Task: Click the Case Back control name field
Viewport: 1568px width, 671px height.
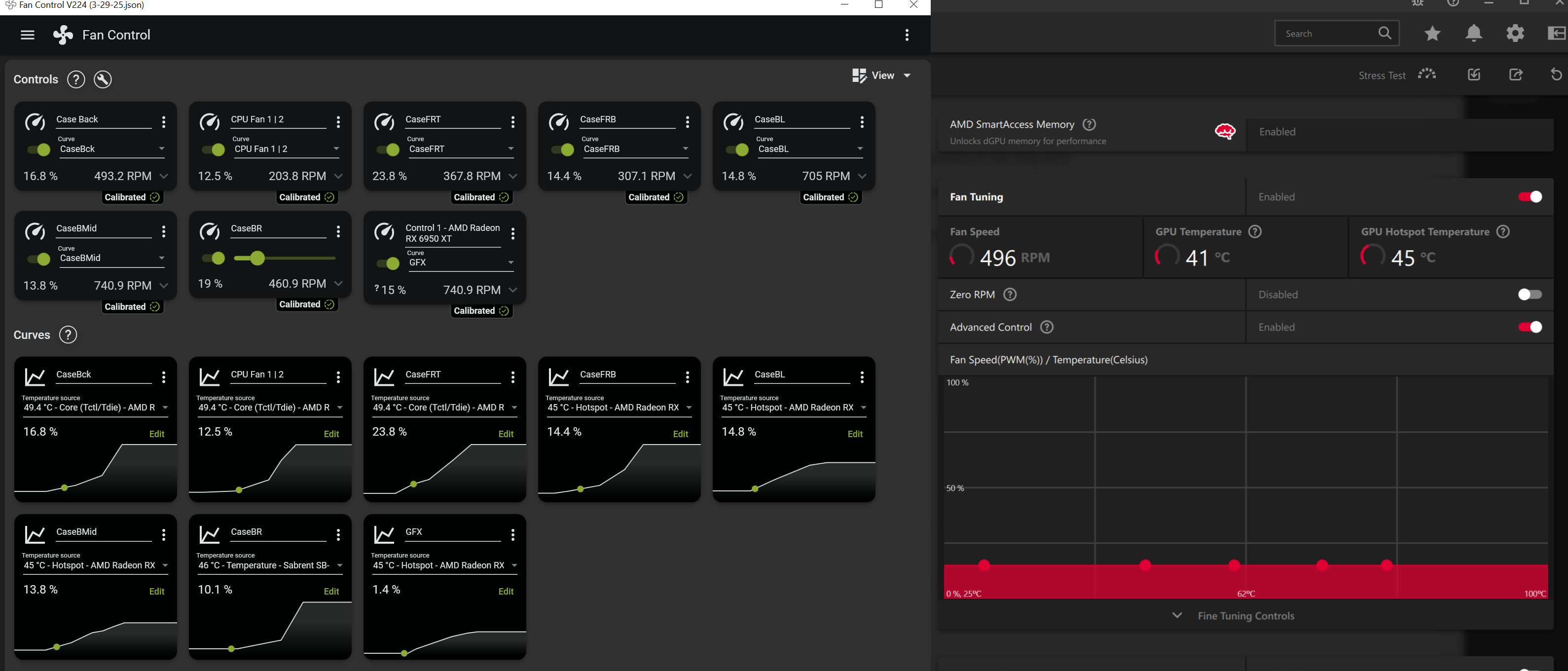Action: point(104,120)
